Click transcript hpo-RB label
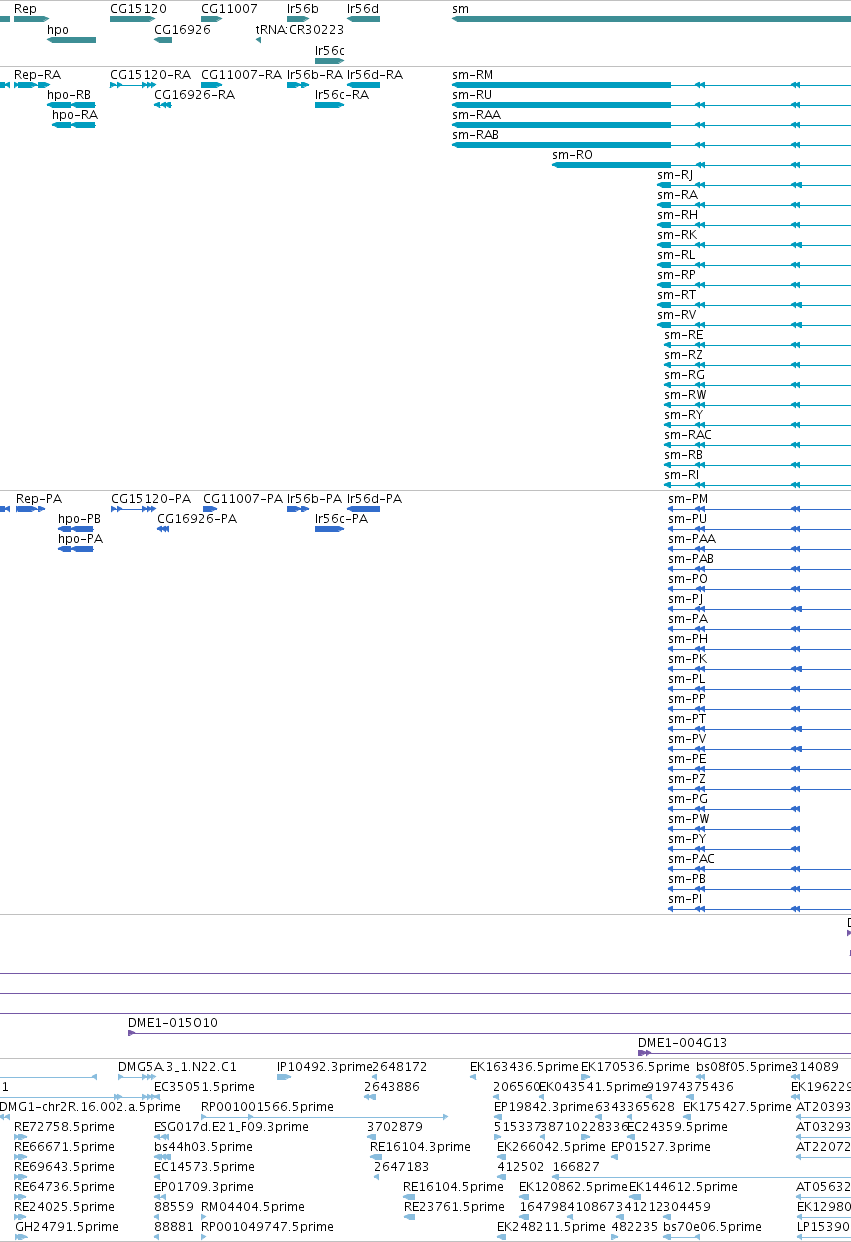851x1242 pixels. (69, 94)
